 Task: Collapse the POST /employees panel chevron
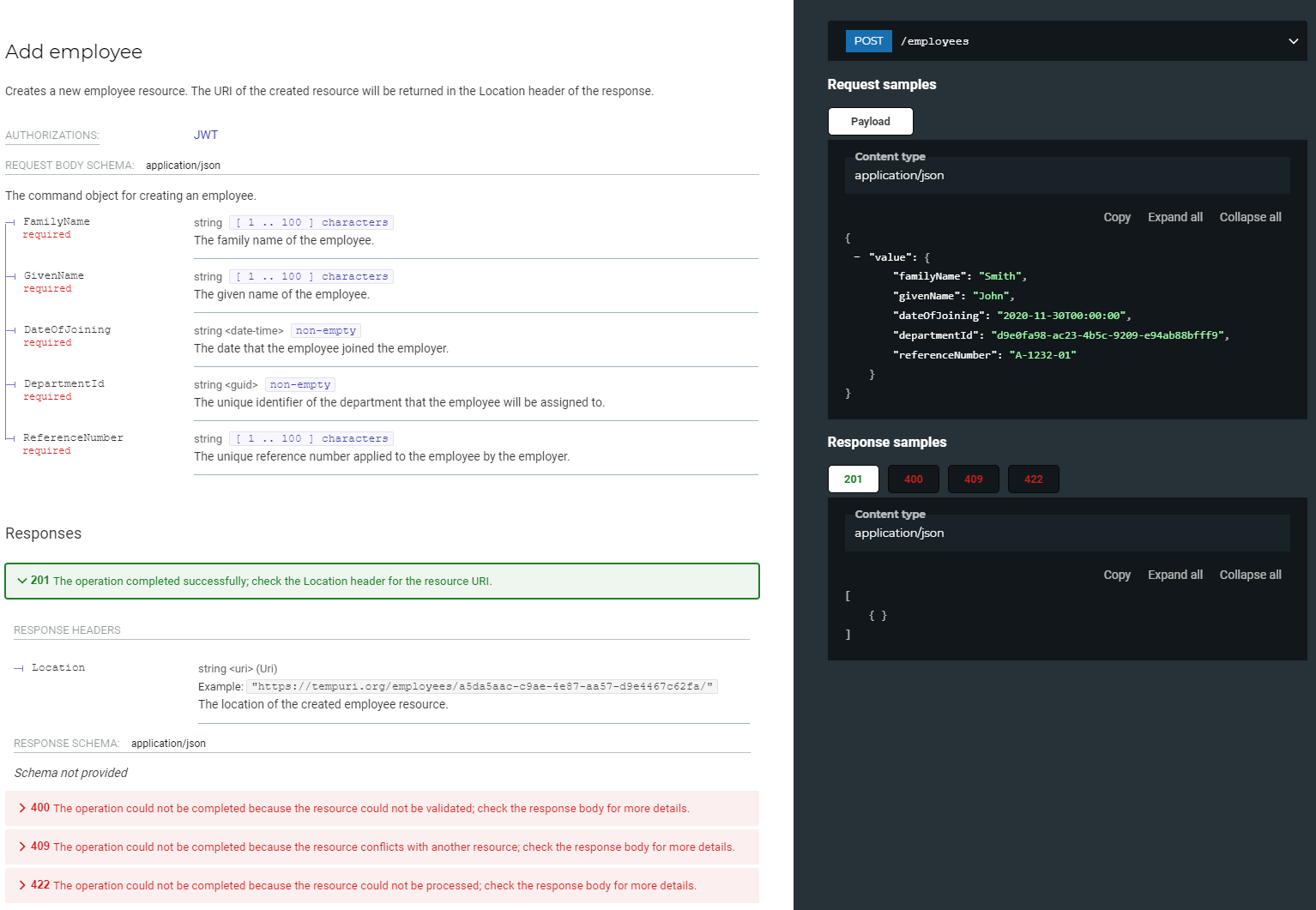1293,40
